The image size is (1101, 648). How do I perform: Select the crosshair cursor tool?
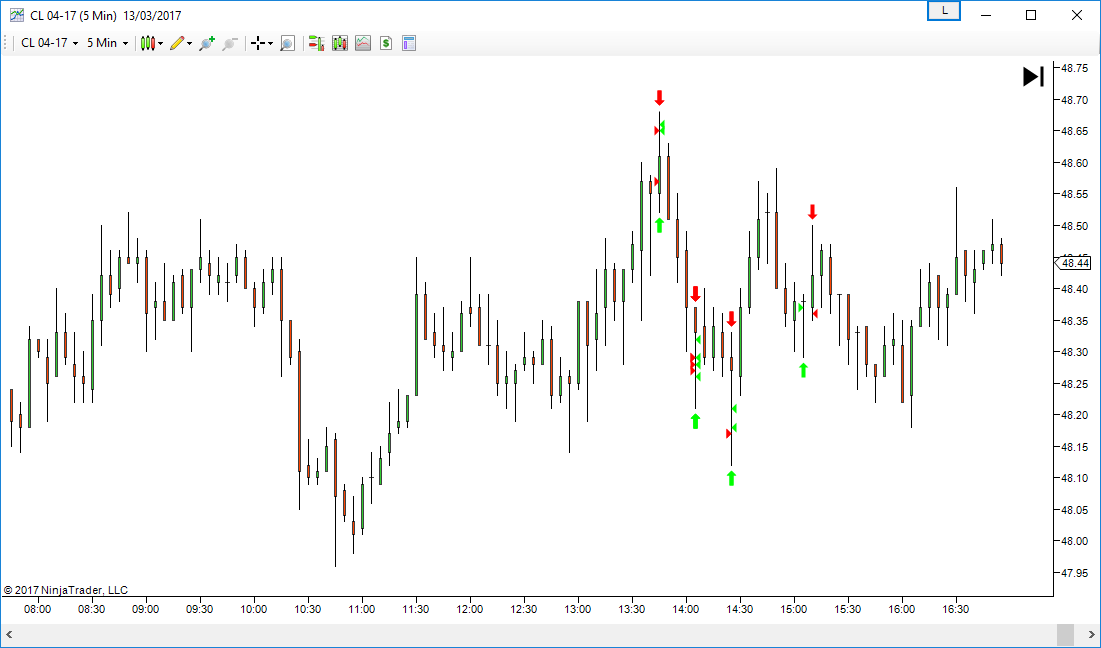coord(258,43)
